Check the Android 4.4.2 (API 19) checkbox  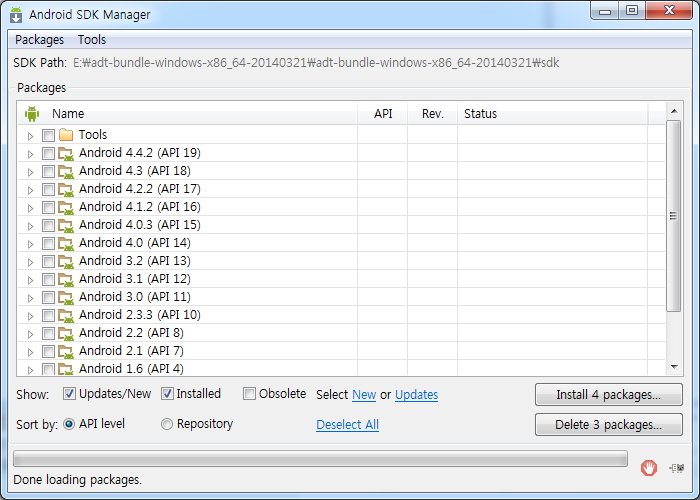coord(48,154)
